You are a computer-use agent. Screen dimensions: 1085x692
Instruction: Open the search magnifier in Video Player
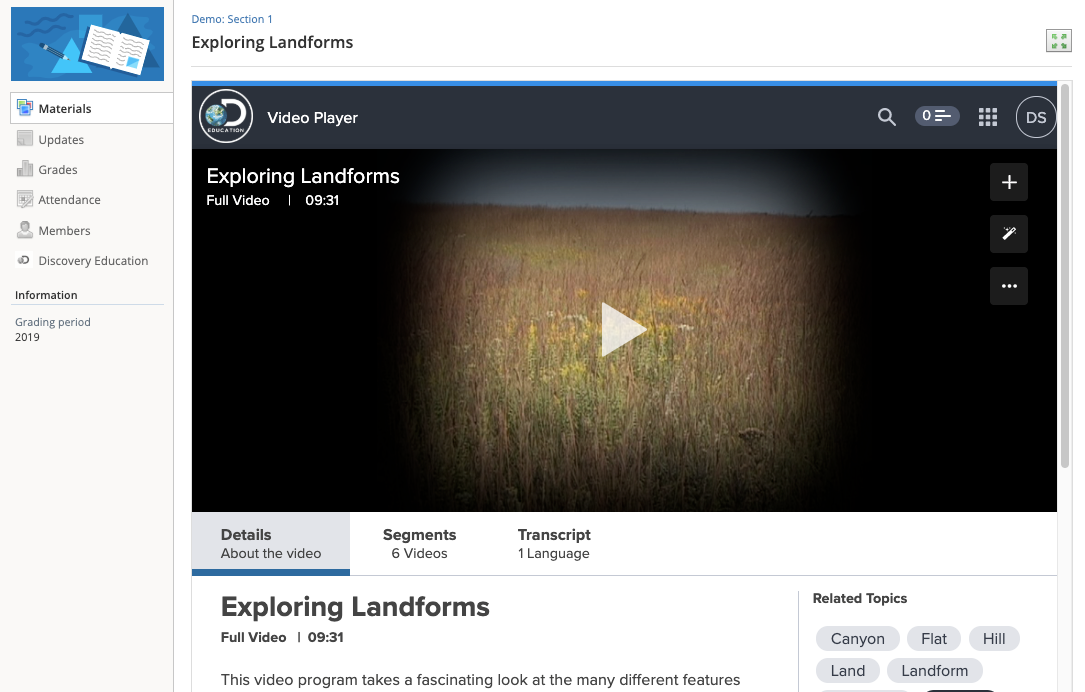click(x=886, y=117)
